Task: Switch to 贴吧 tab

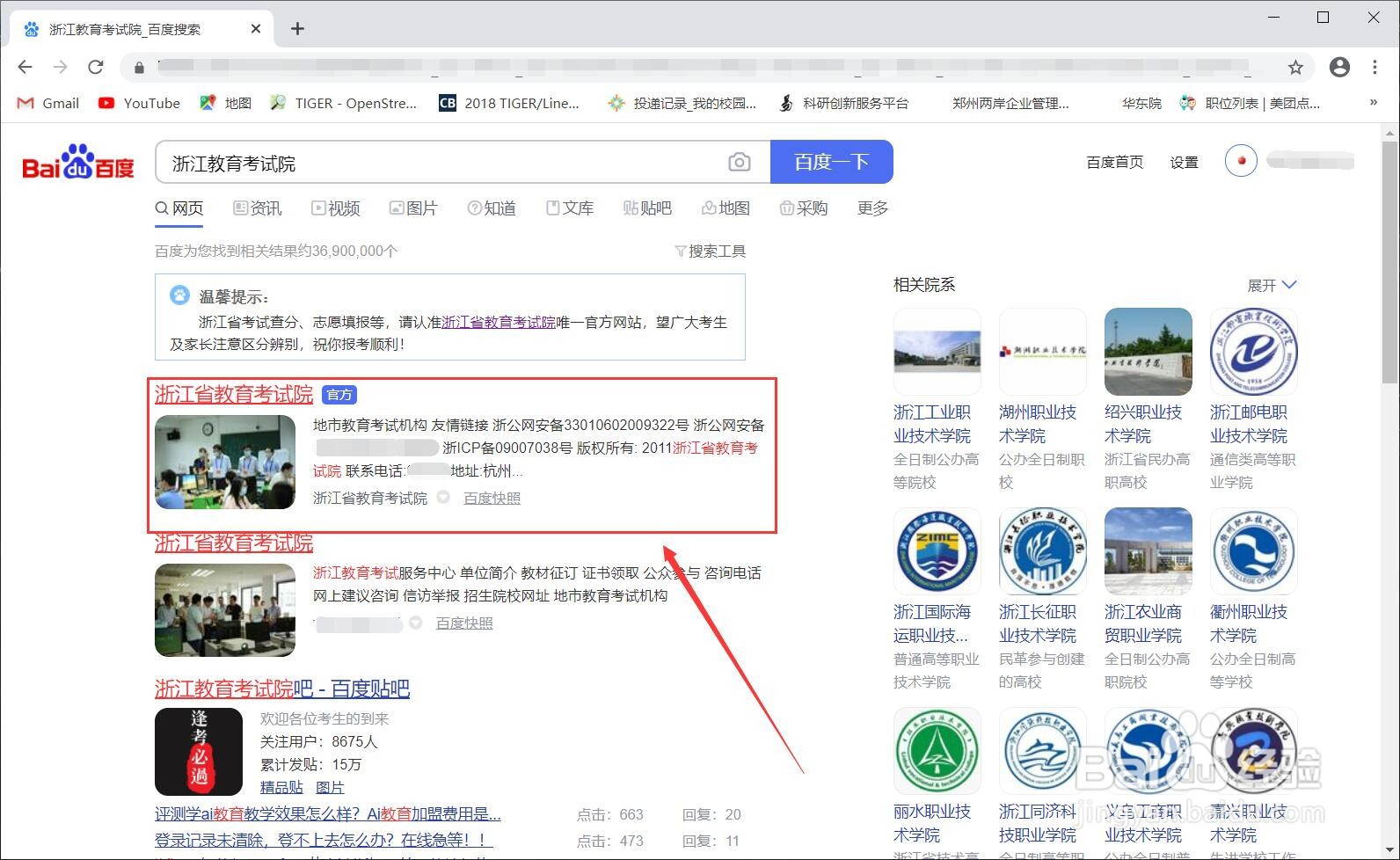Action: [x=647, y=208]
